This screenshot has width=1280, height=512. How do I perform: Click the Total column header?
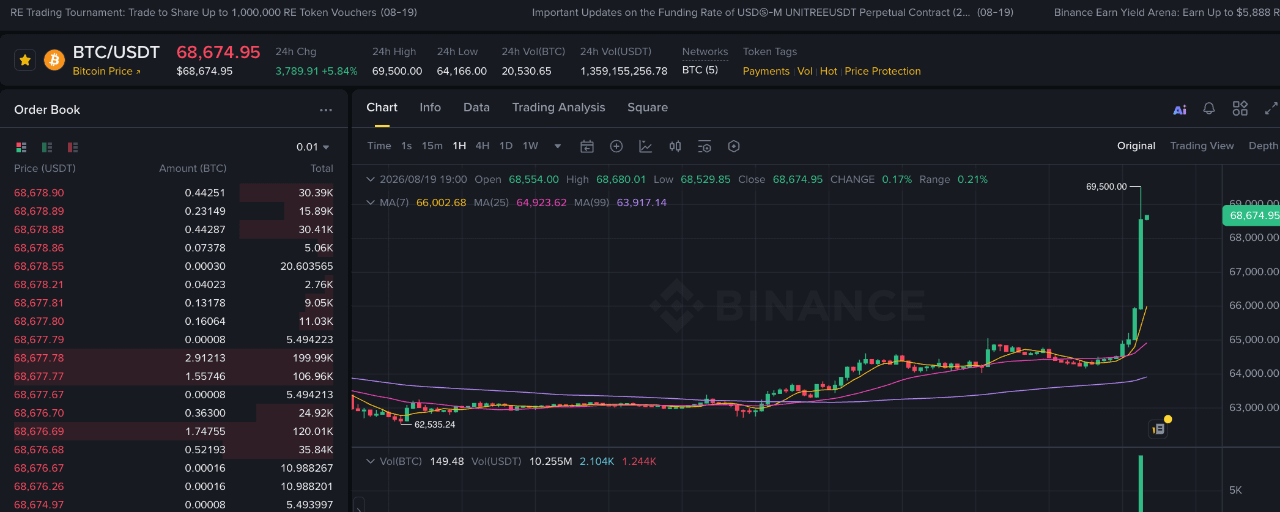tap(321, 168)
